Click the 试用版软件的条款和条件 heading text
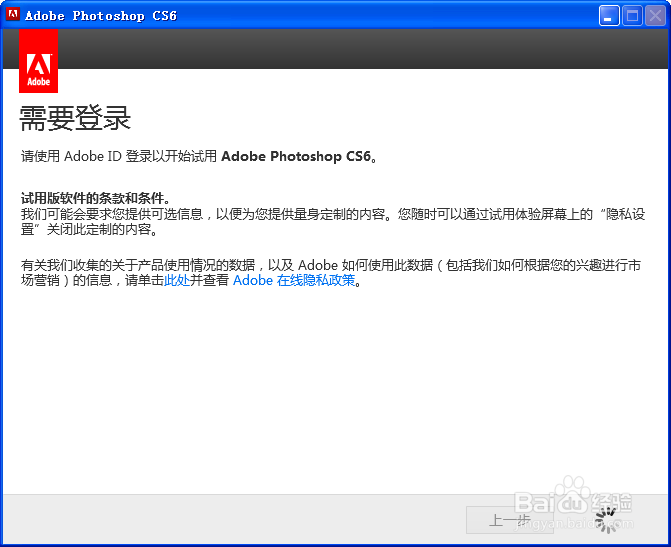The width and height of the screenshot is (671, 547). (96, 198)
